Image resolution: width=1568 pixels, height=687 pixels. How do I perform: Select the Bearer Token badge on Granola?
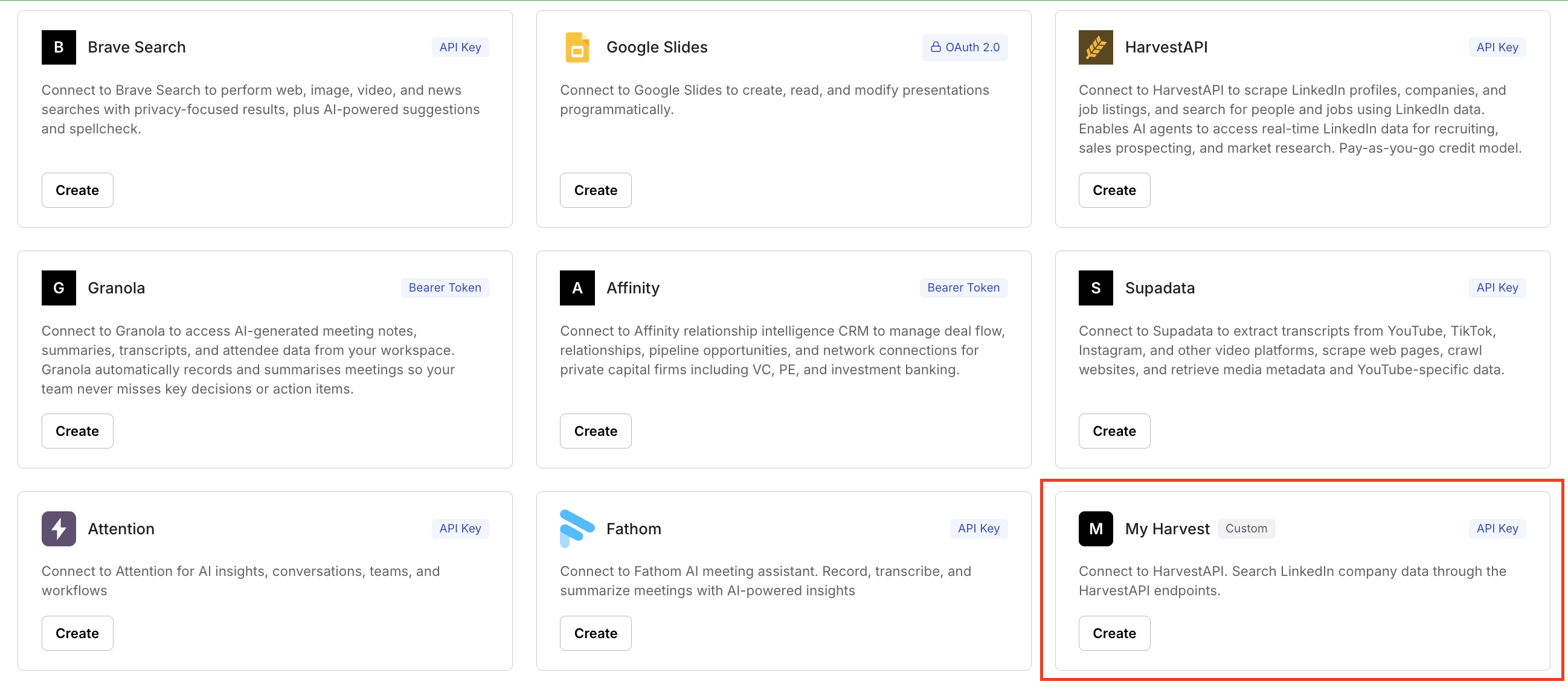click(445, 287)
